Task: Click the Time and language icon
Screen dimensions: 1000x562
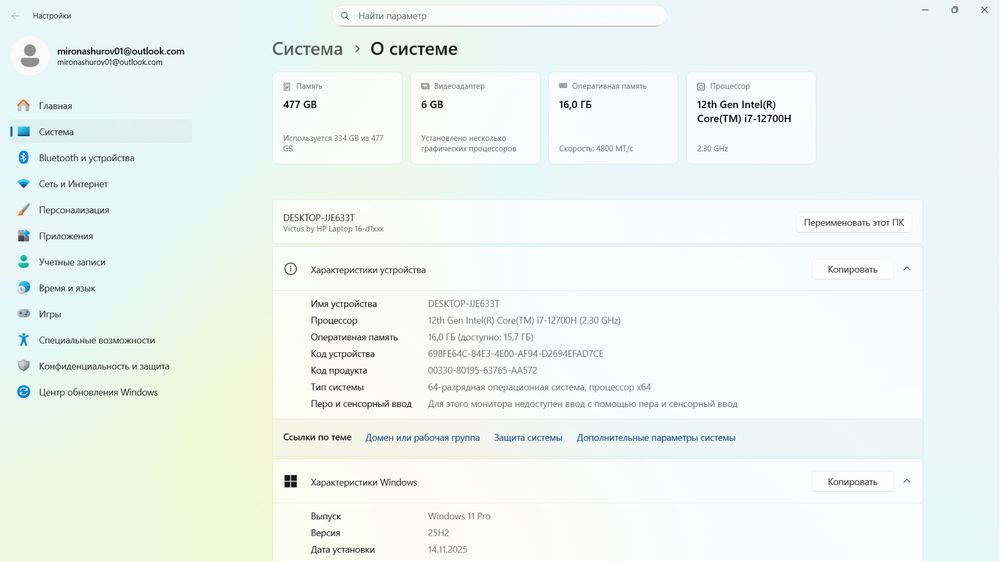Action: (x=24, y=288)
